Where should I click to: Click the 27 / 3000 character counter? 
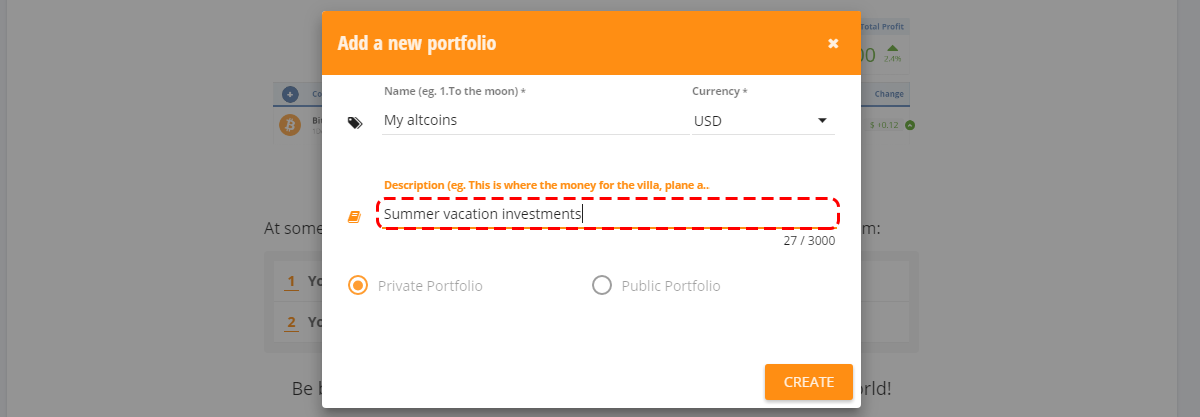(x=809, y=240)
